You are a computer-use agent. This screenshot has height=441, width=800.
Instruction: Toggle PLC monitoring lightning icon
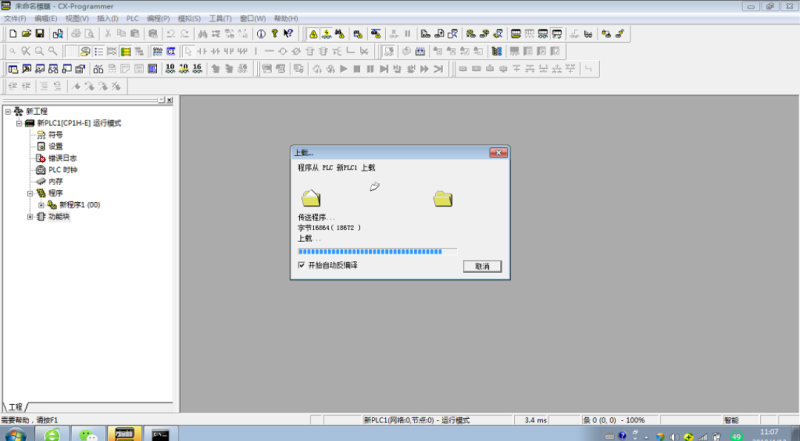[x=327, y=34]
